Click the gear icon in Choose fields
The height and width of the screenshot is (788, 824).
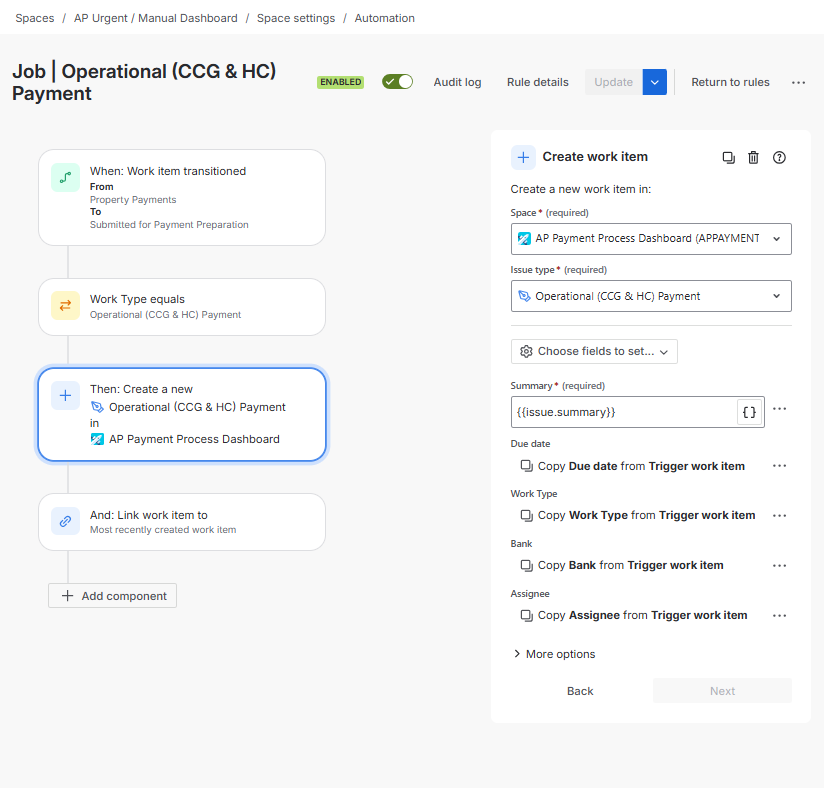tap(526, 351)
